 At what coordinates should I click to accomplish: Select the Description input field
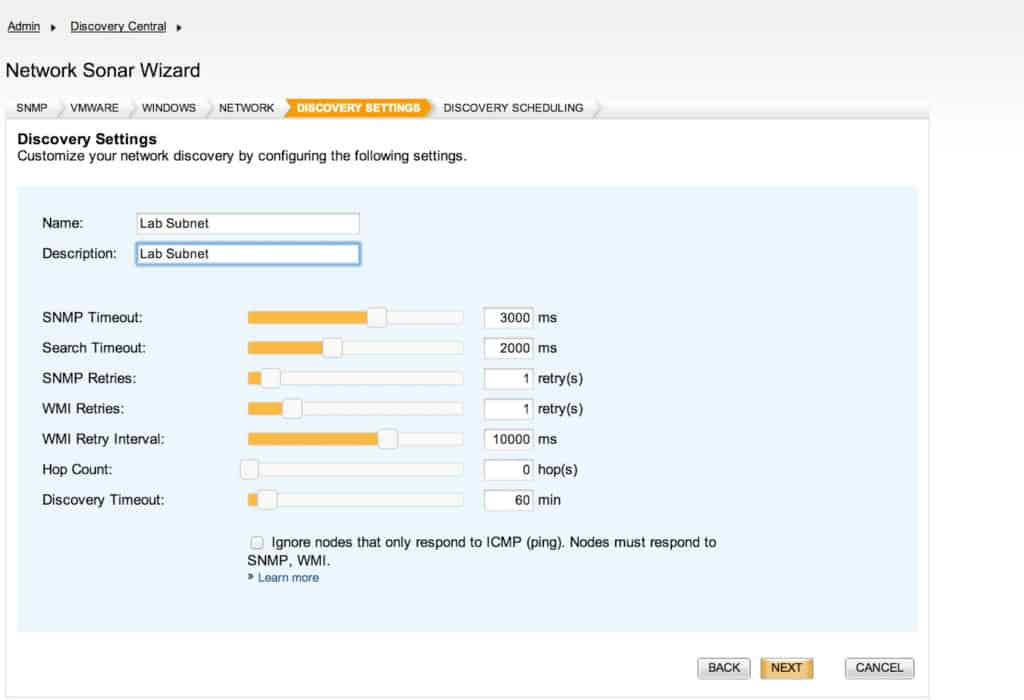(x=247, y=253)
